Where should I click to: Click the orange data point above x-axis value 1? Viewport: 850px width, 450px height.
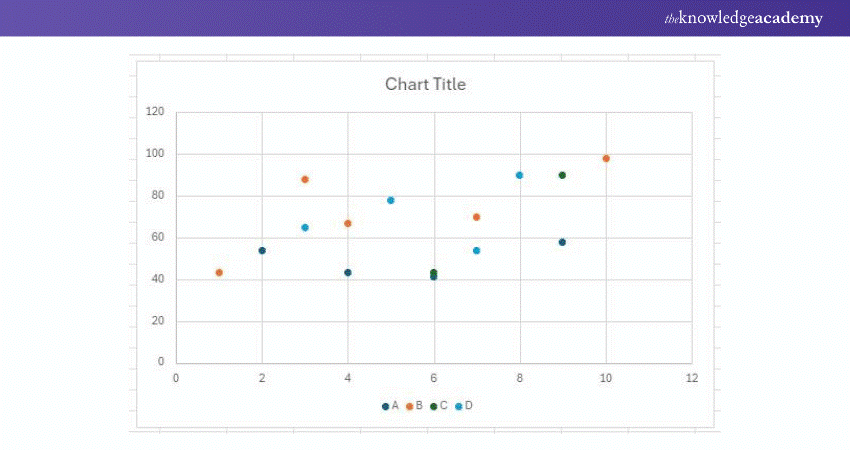219,272
